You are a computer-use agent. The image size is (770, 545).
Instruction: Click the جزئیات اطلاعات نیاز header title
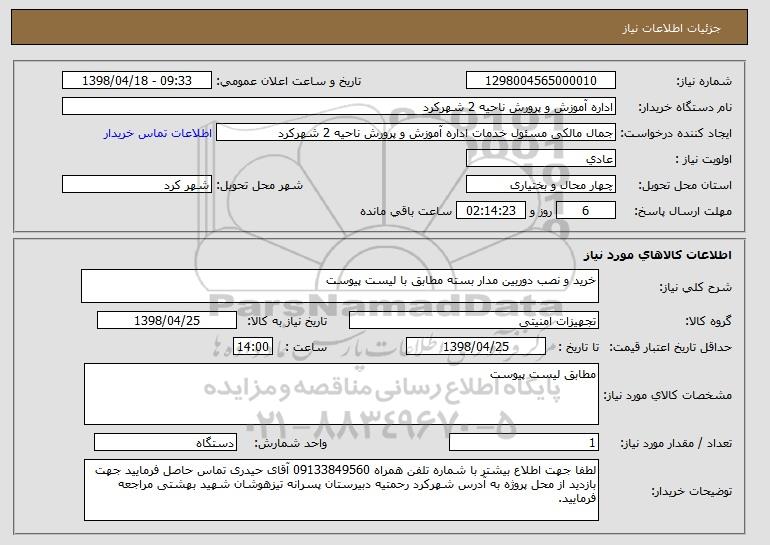[x=671, y=28]
